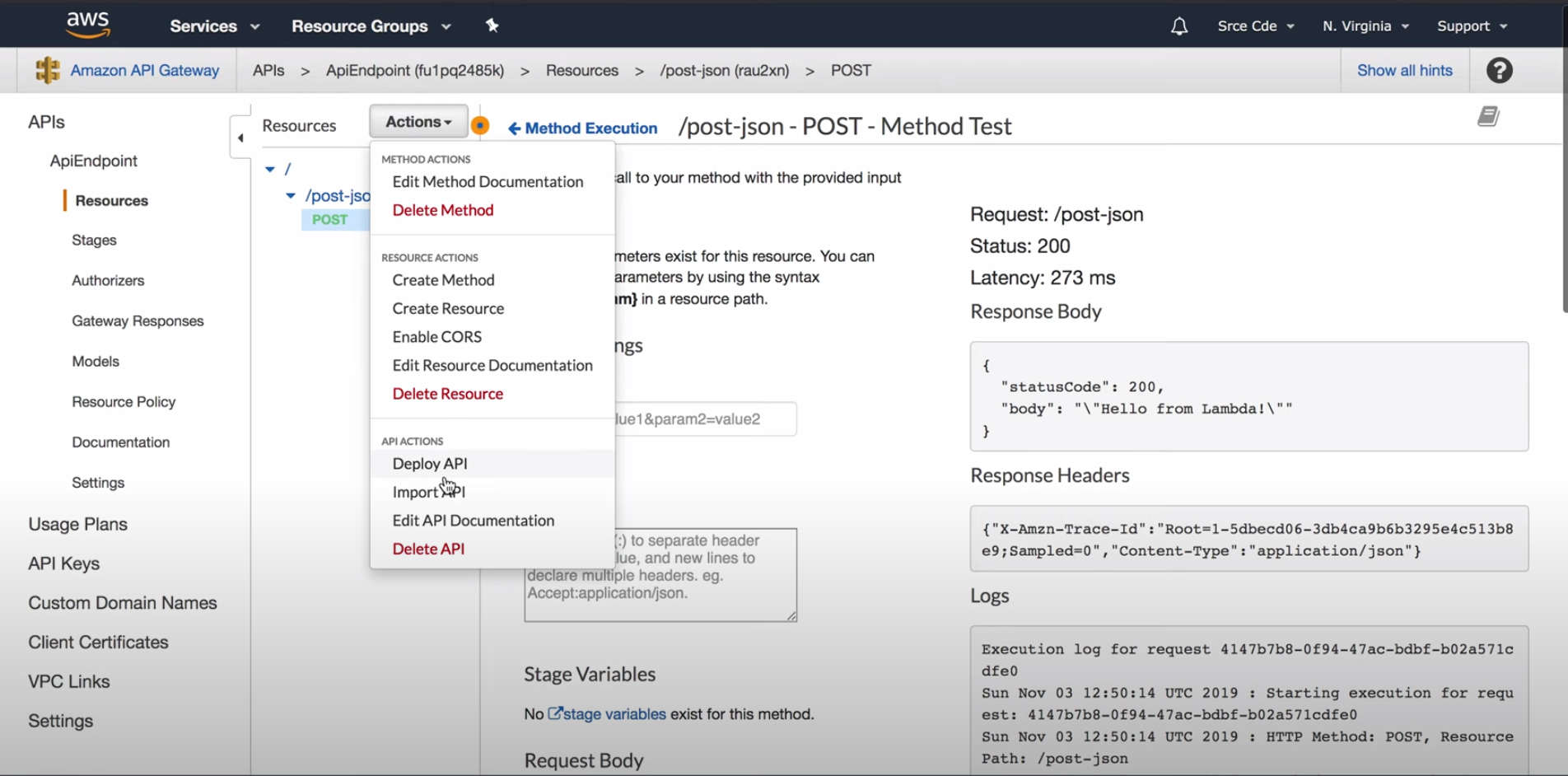Screen dimensions: 1568x776
Task: Select the POST method in the tree
Action: [329, 220]
